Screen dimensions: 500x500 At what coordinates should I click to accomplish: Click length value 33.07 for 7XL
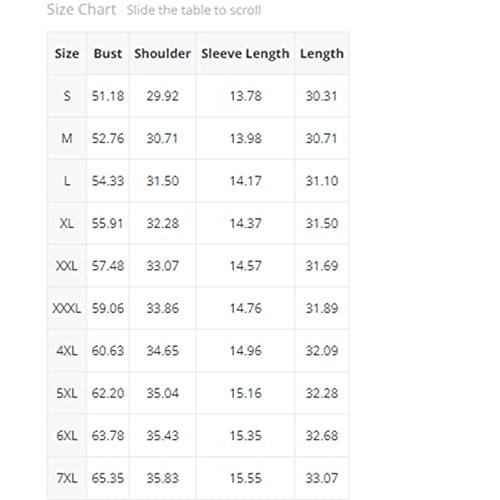[322, 478]
